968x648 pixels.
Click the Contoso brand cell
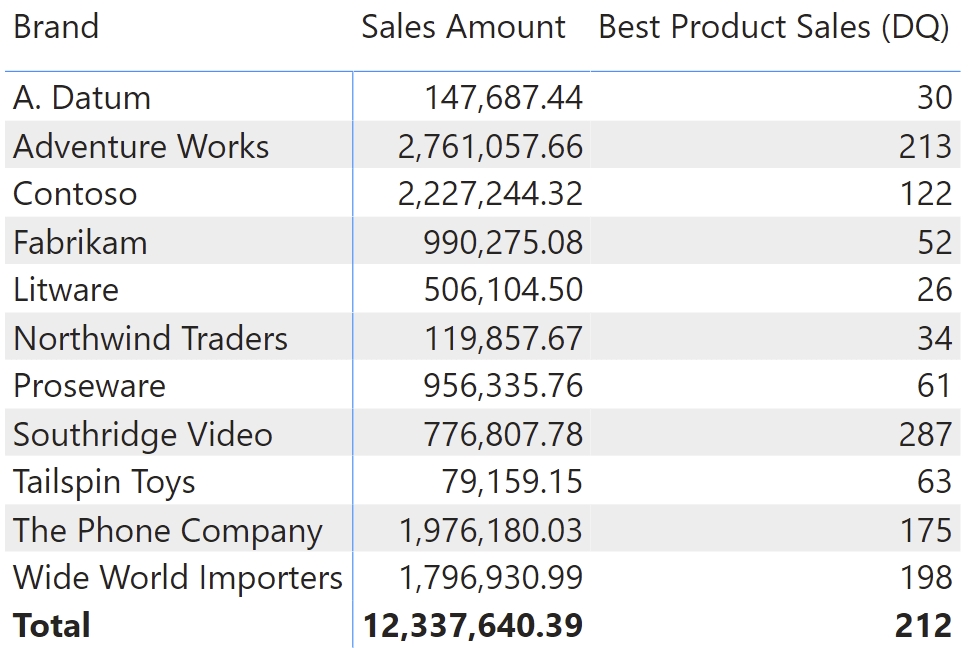coord(75,194)
